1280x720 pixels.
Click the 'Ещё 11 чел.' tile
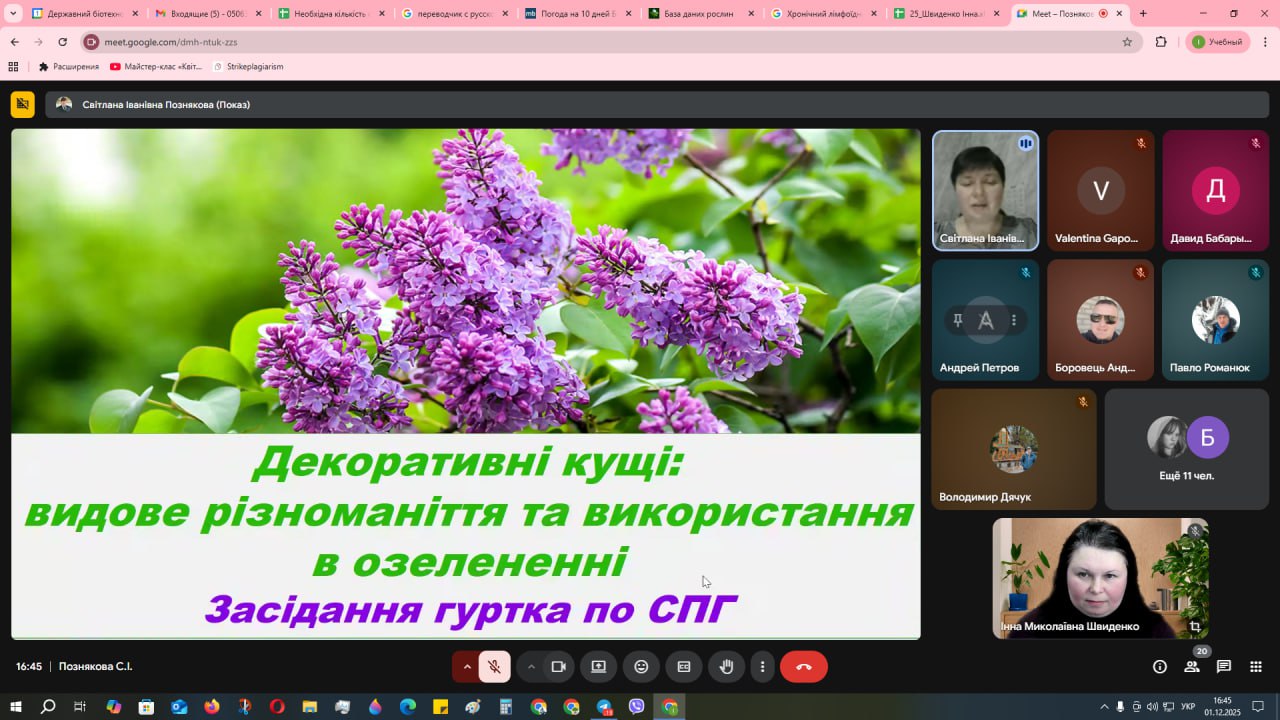[x=1186, y=449]
